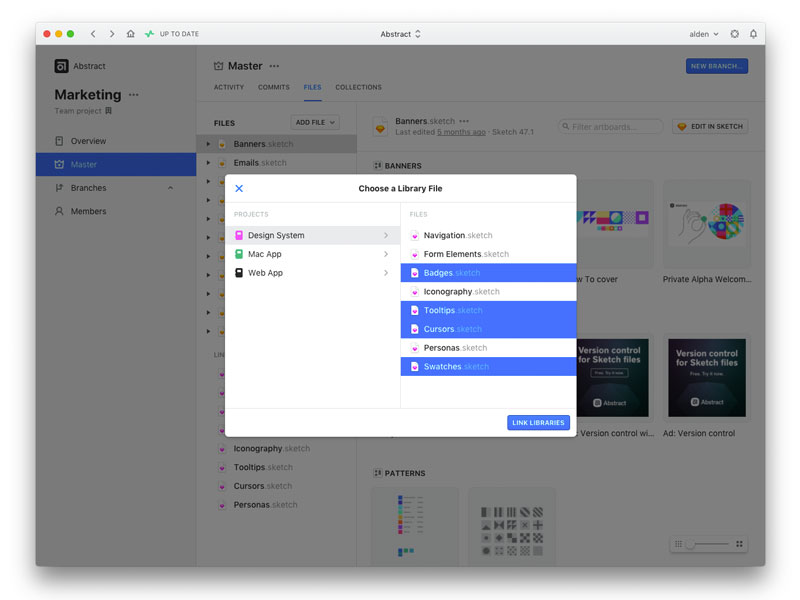The width and height of the screenshot is (800, 600).
Task: Go back with the toolbar back arrow
Action: tap(93, 34)
